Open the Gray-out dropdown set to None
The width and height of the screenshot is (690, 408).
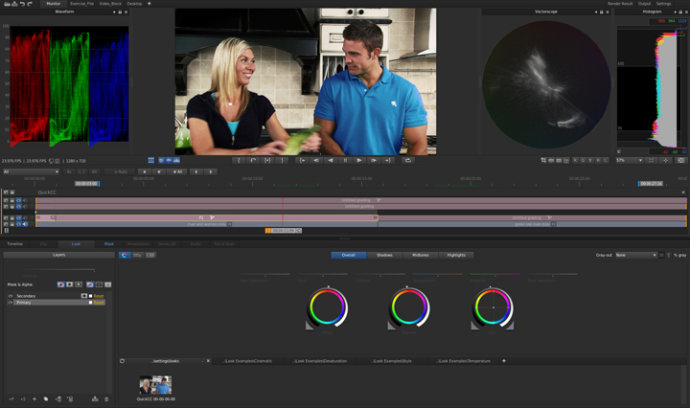[636, 255]
